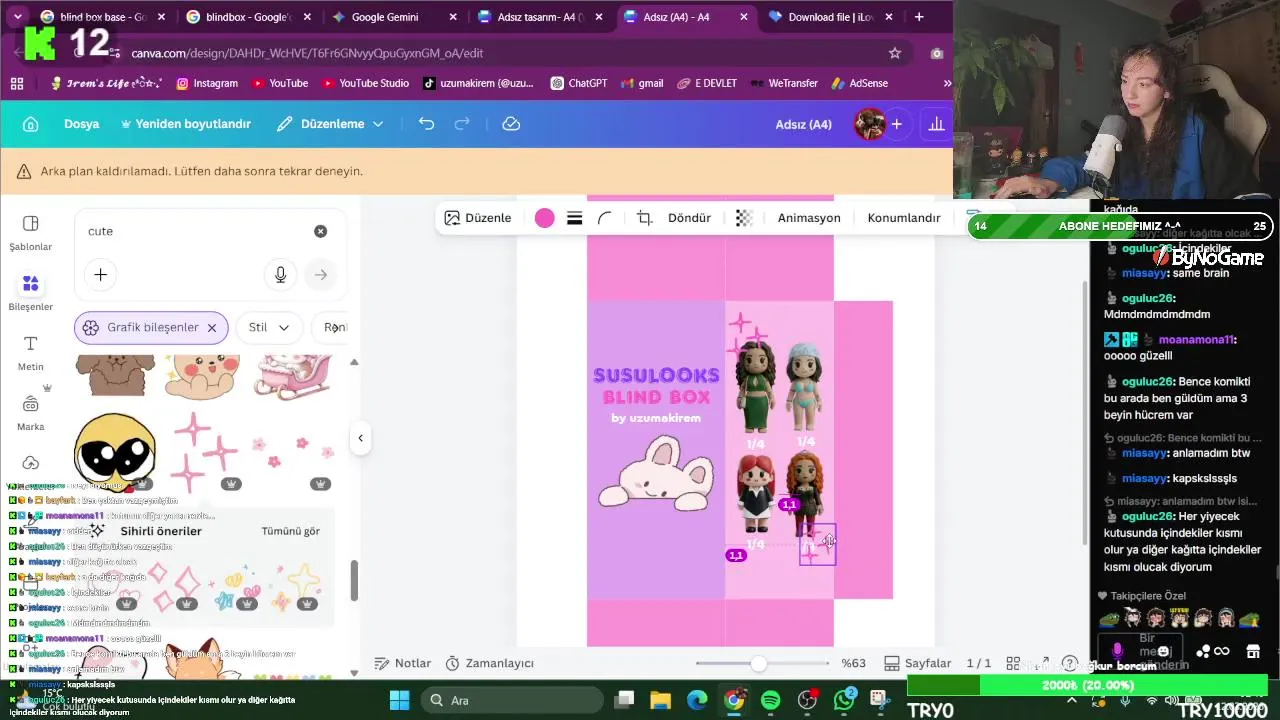Screen dimensions: 1280x720
Task: Collapse the side panel with the arrow
Action: 360,437
